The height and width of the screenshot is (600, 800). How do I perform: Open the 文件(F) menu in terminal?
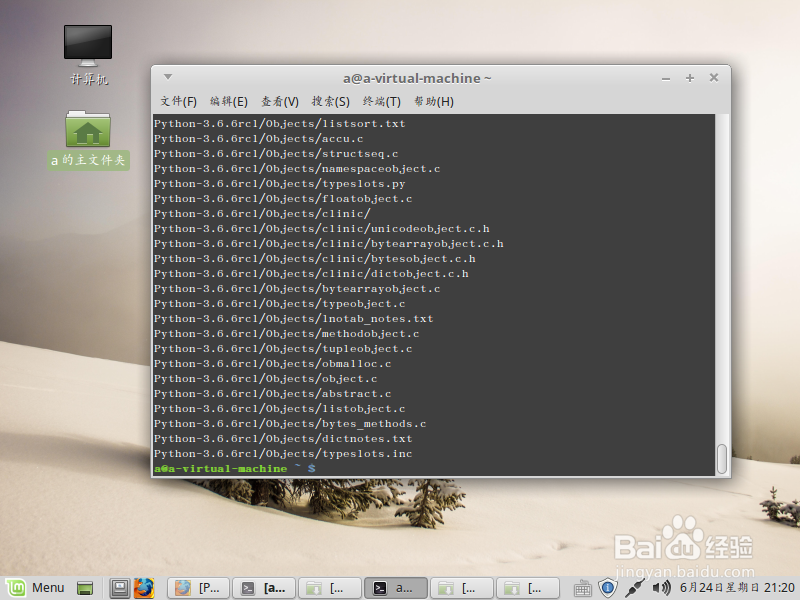click(176, 101)
